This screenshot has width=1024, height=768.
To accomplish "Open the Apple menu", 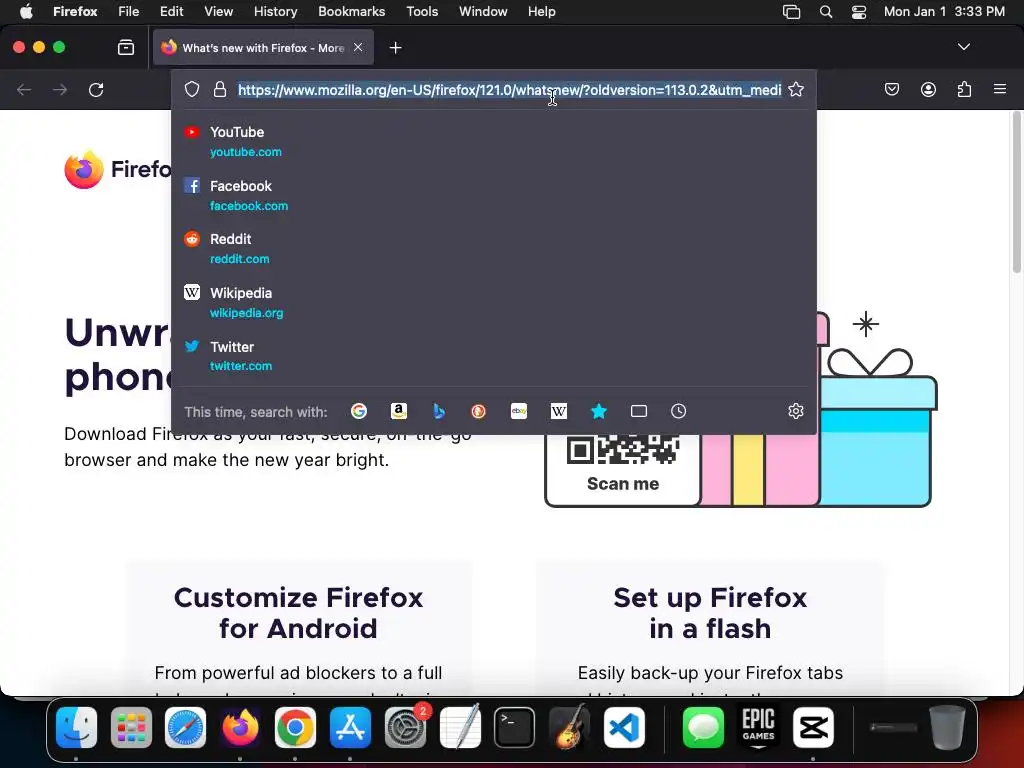I will (x=26, y=12).
